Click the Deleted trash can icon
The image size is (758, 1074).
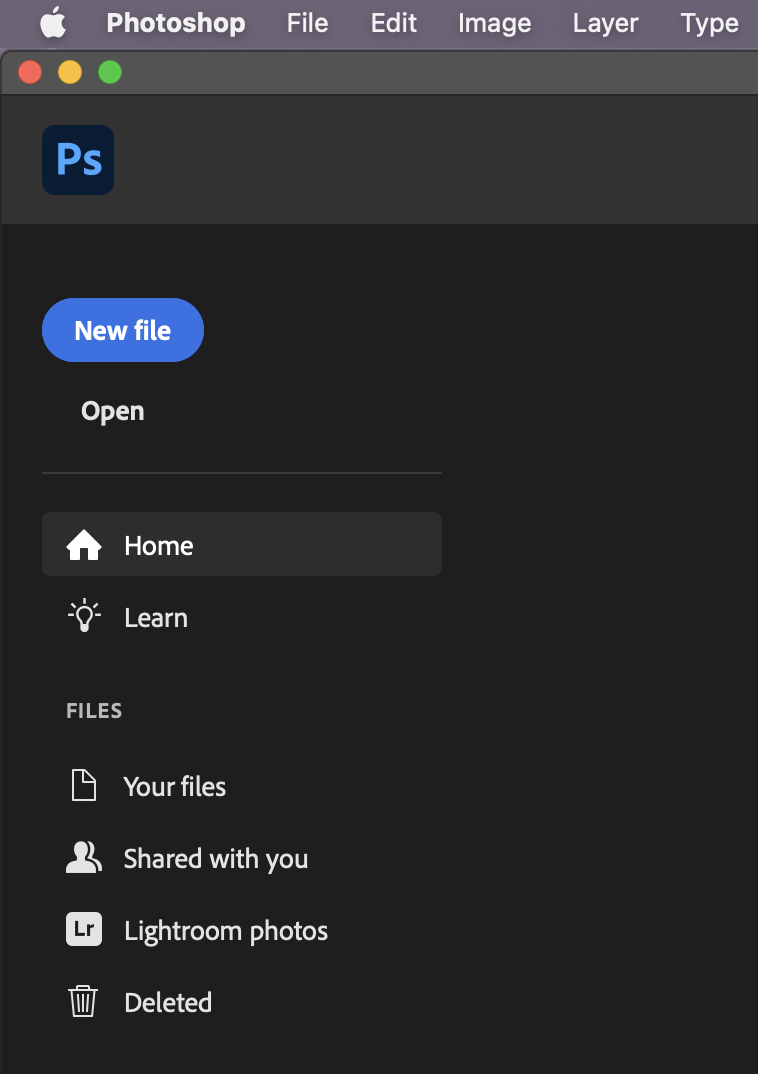(83, 1001)
